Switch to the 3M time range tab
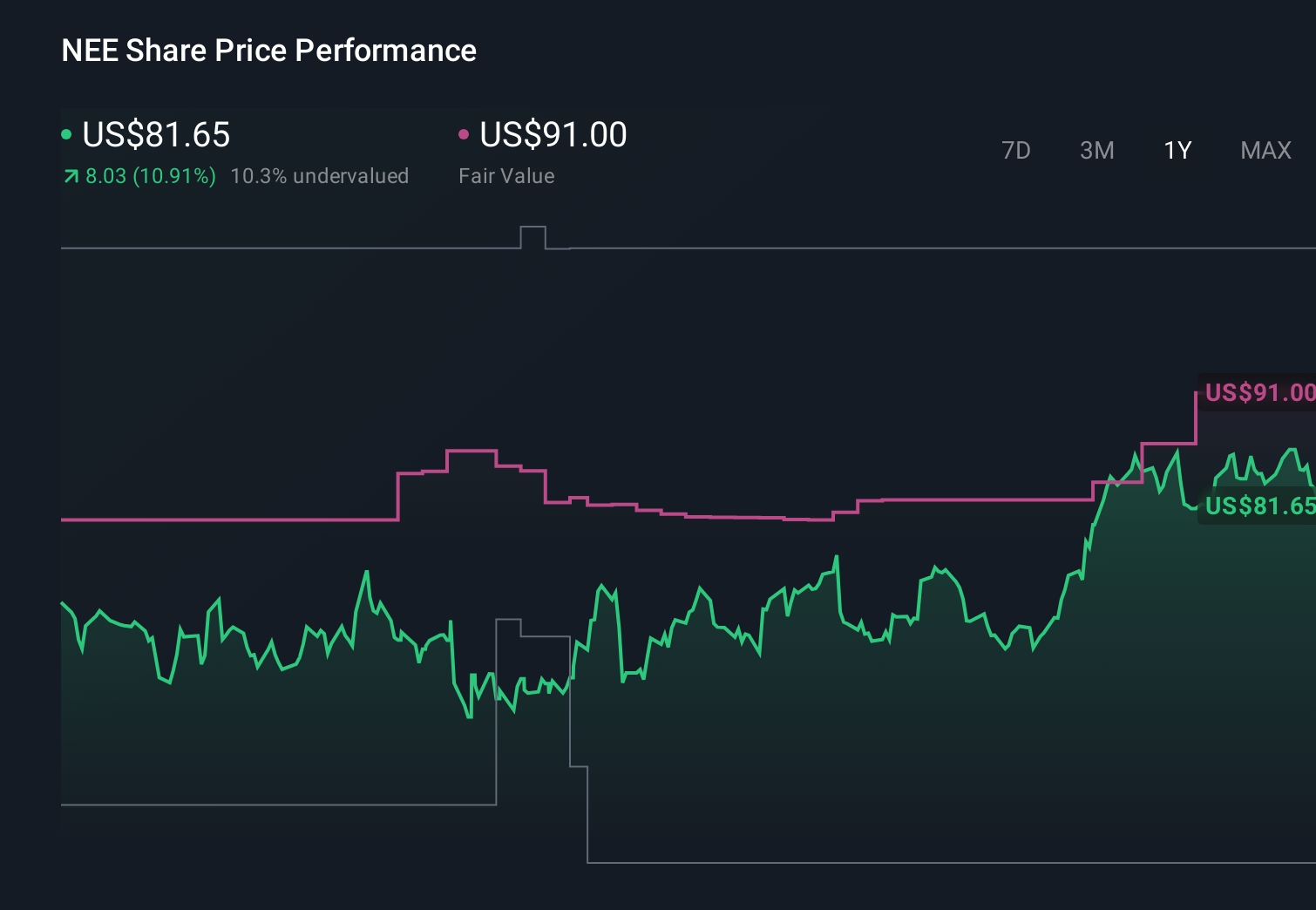 [x=1096, y=150]
